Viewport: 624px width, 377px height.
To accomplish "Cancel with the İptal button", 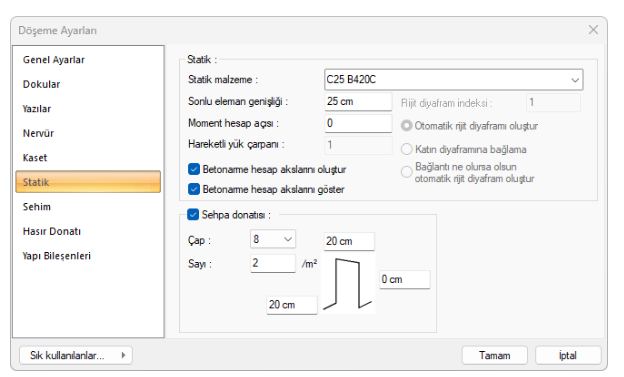I will 568,355.
